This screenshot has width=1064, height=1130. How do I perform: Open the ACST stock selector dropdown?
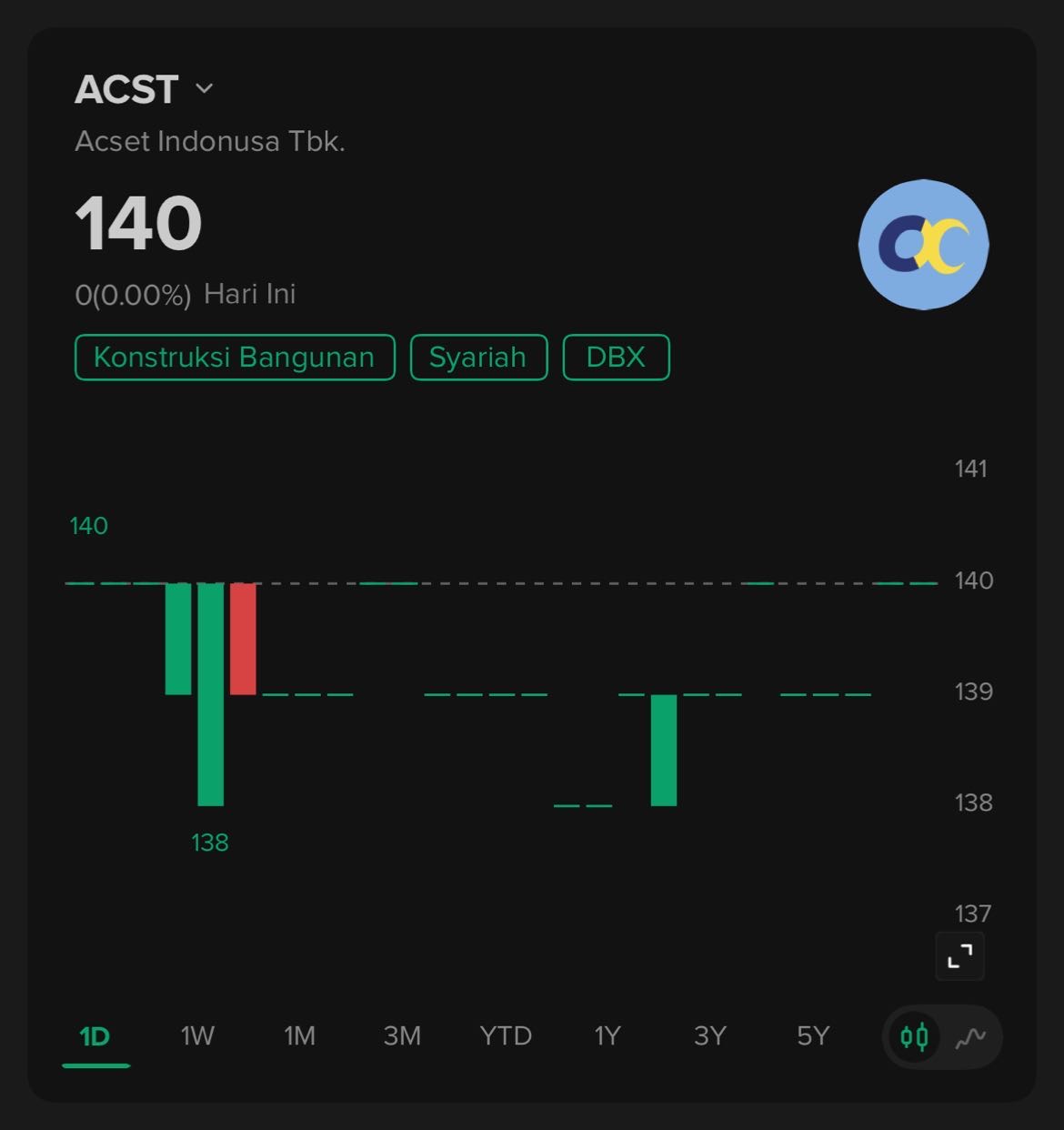point(204,88)
